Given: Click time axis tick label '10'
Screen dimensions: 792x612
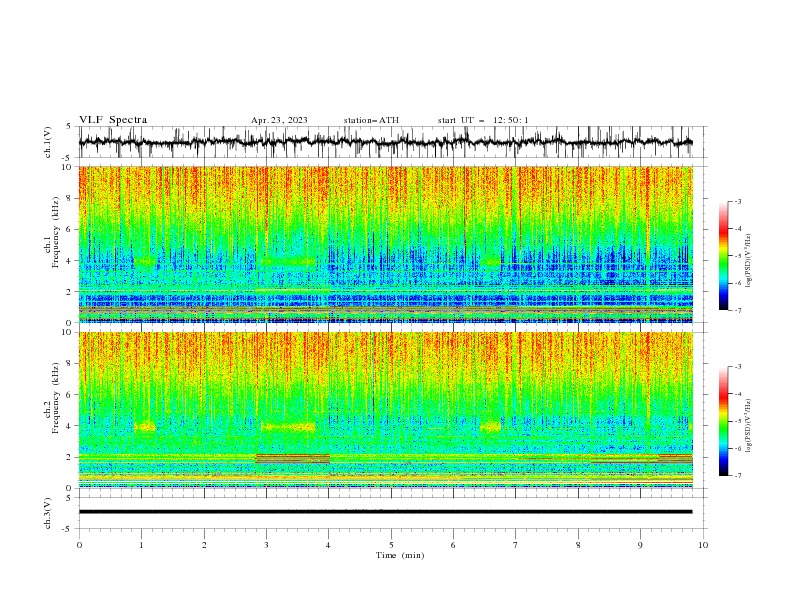Looking at the screenshot, I should [703, 545].
